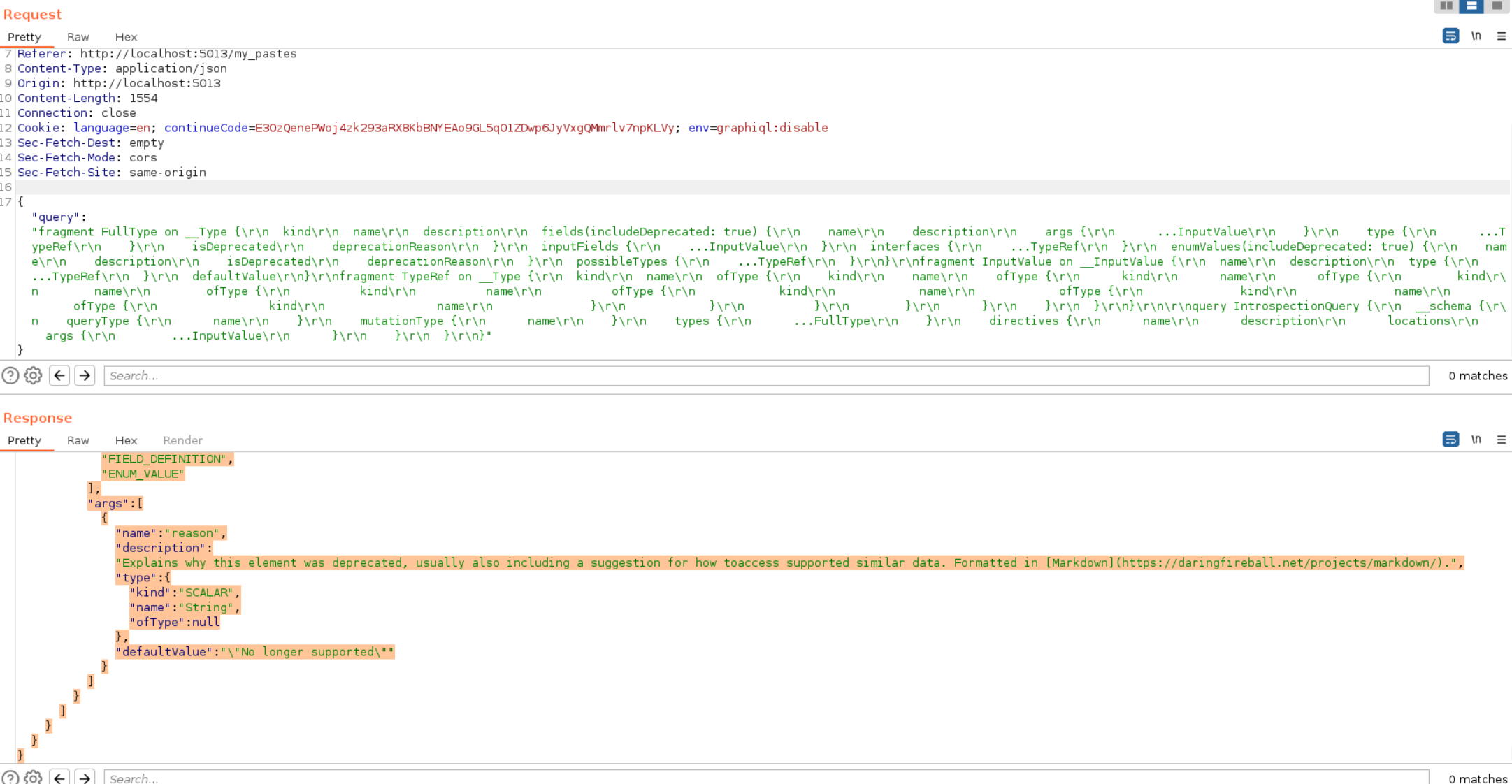This screenshot has width=1512, height=784.
Task: Switch Response view to Hex tab
Action: click(126, 440)
